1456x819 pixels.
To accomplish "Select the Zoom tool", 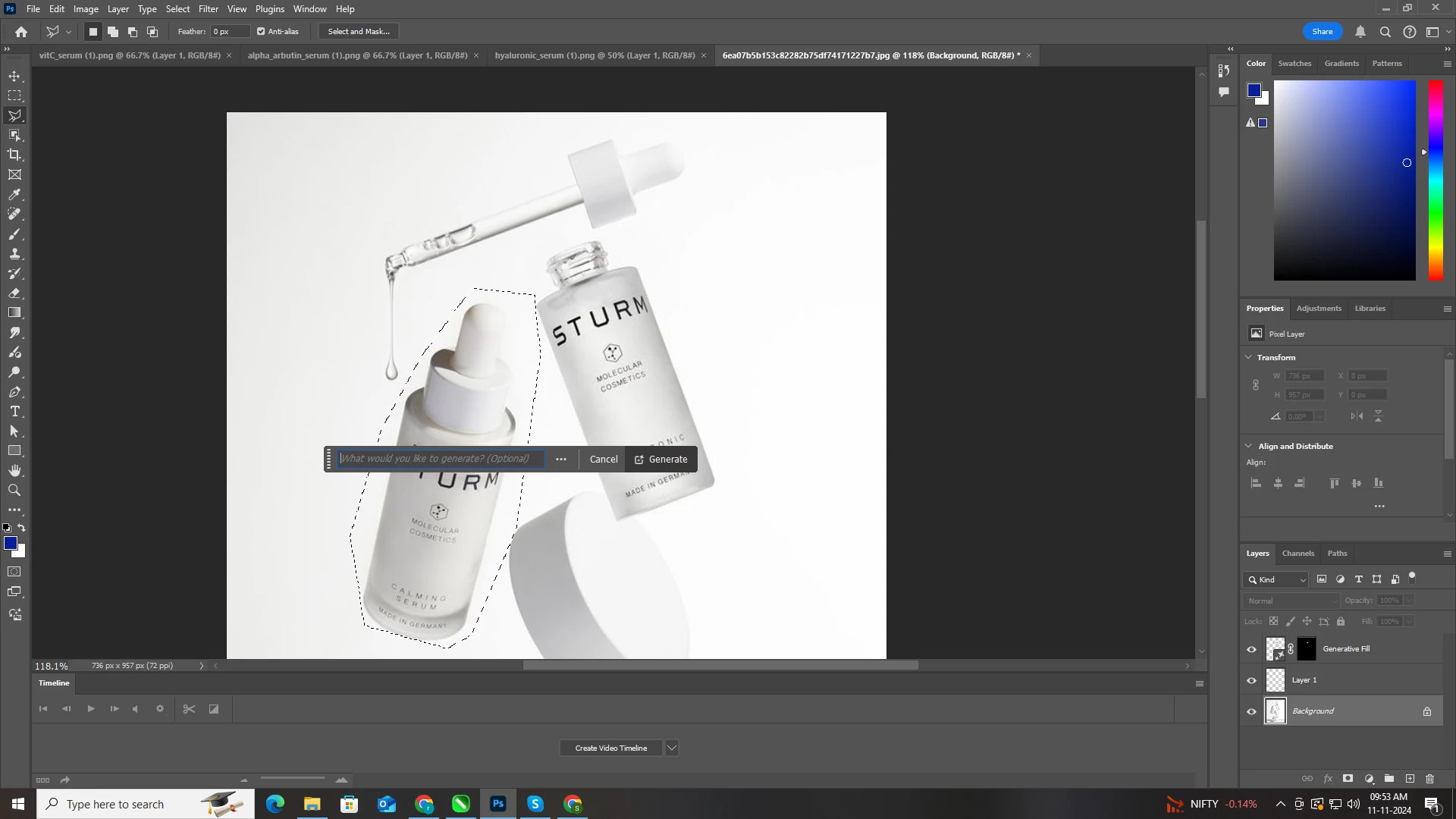I will click(14, 491).
